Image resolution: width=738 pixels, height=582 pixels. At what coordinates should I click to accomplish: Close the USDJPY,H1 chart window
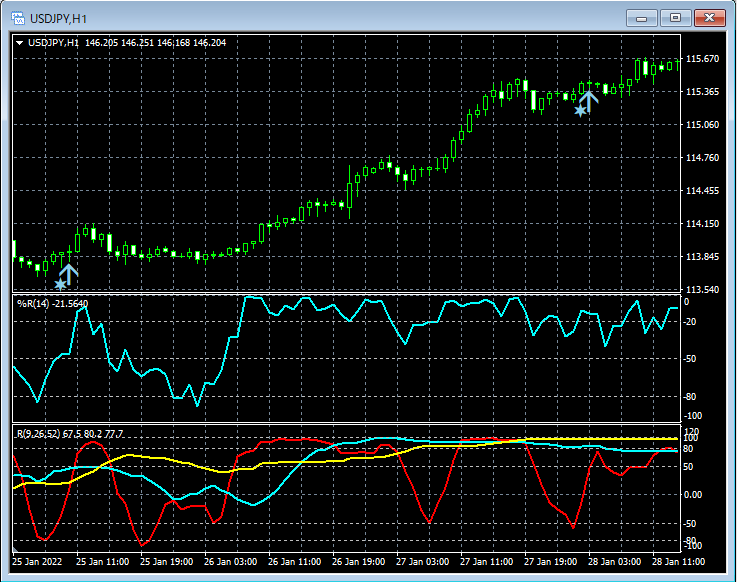(711, 17)
